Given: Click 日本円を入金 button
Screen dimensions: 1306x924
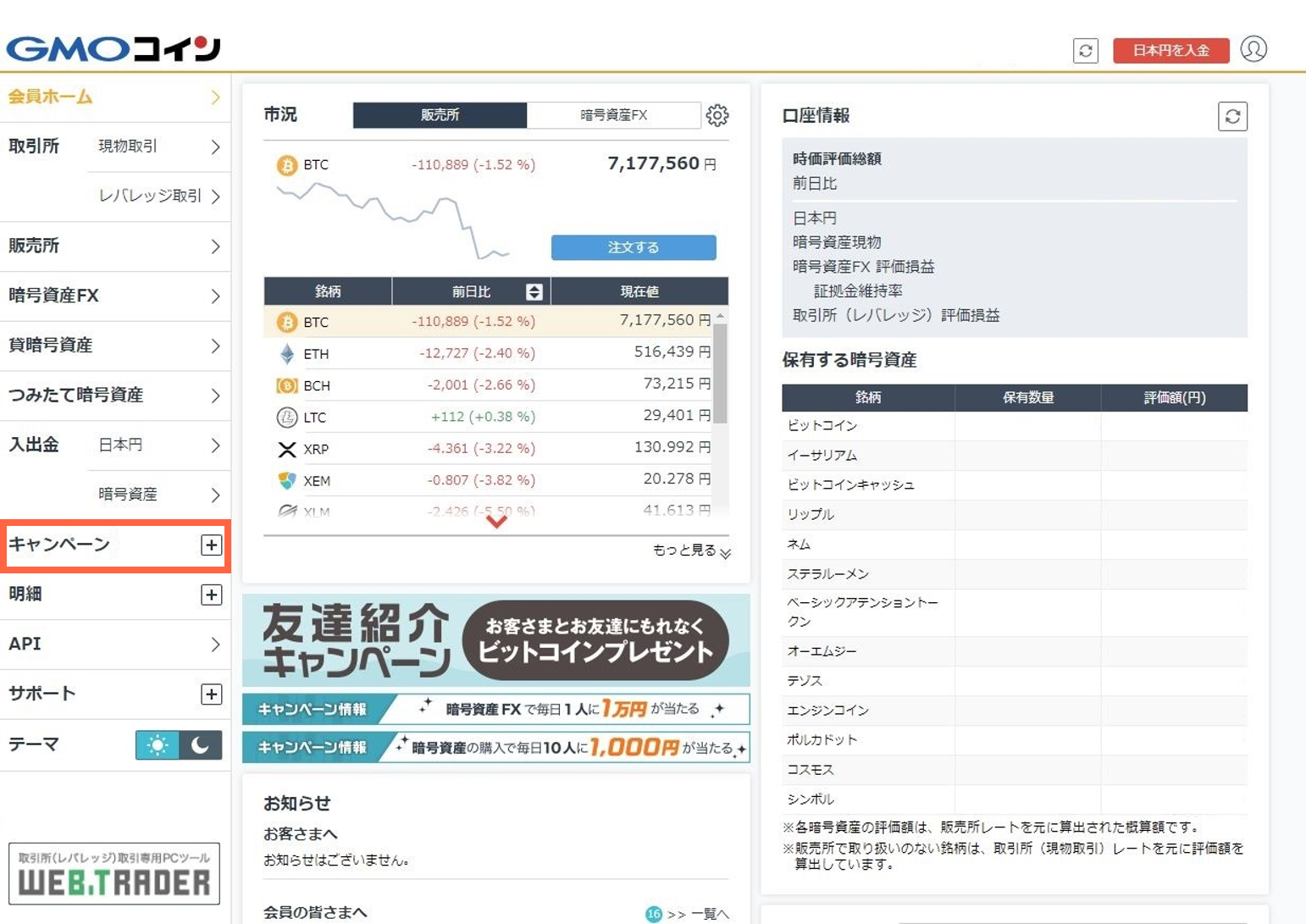Looking at the screenshot, I should tap(1171, 50).
